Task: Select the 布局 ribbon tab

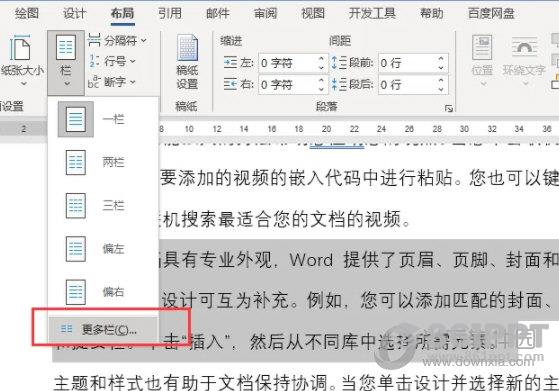Action: 122,14
